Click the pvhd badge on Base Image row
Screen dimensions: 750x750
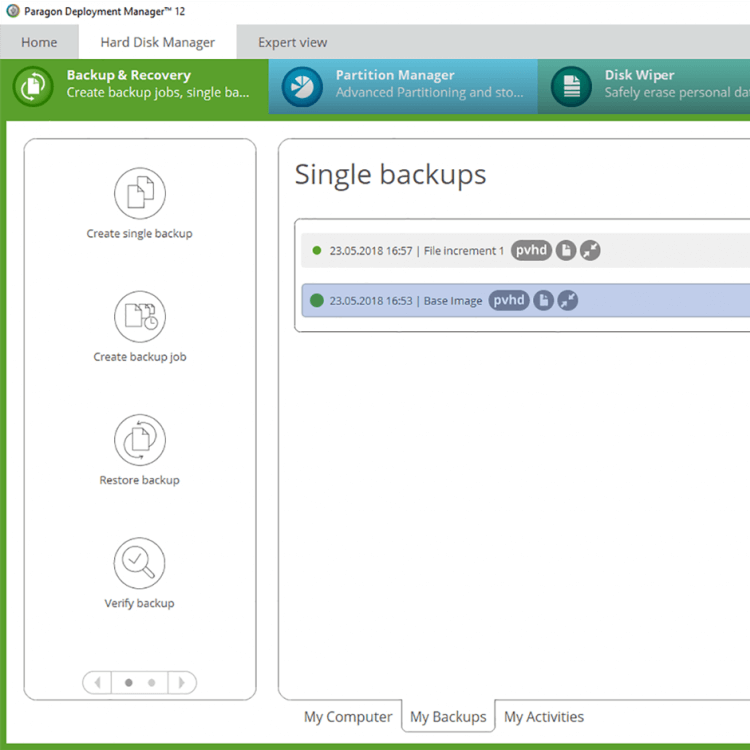point(509,300)
